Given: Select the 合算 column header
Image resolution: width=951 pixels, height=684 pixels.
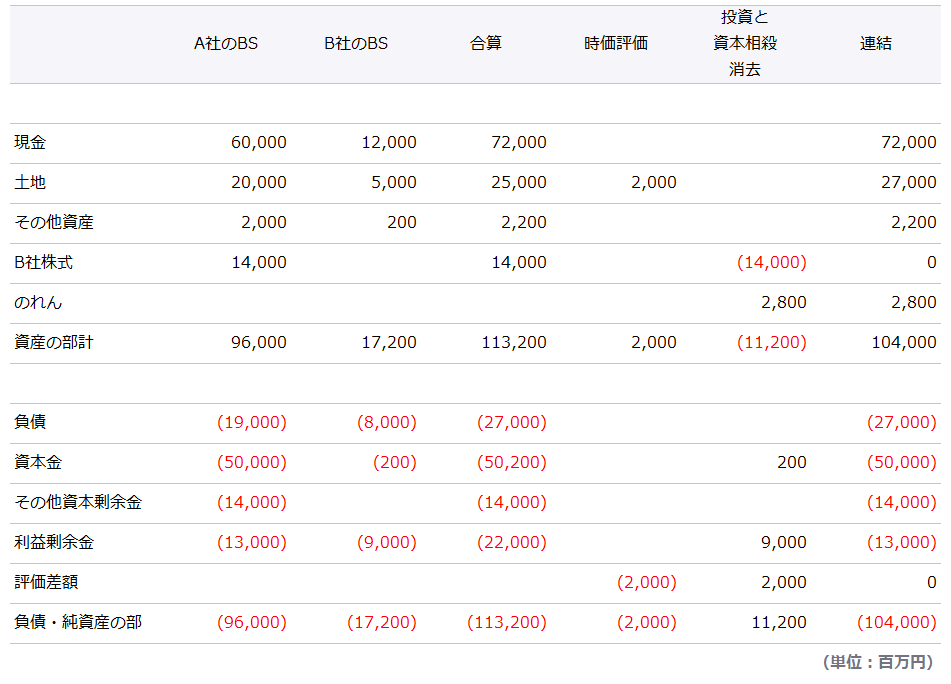Looking at the screenshot, I should coord(486,44).
